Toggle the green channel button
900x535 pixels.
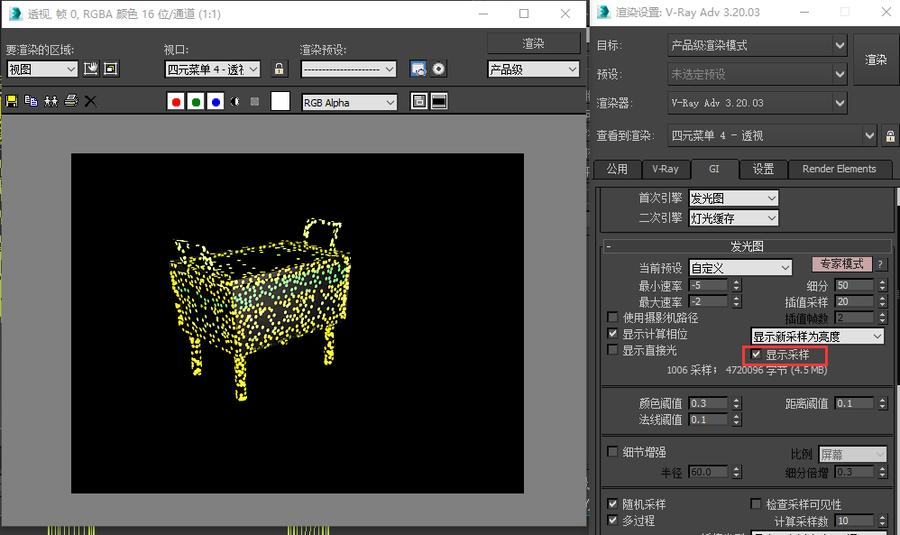pos(196,102)
